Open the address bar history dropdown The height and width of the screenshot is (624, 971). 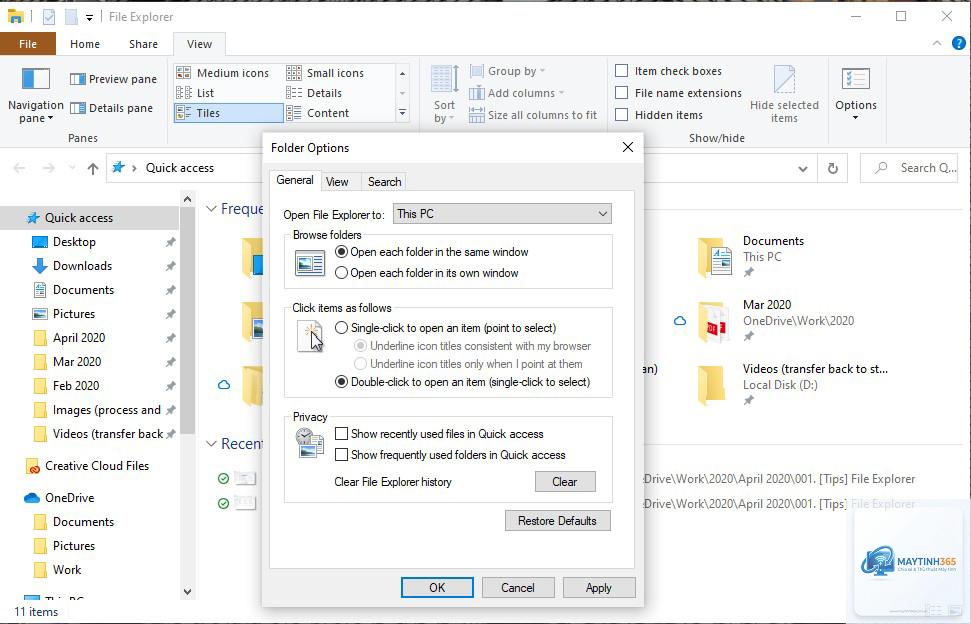[x=803, y=168]
